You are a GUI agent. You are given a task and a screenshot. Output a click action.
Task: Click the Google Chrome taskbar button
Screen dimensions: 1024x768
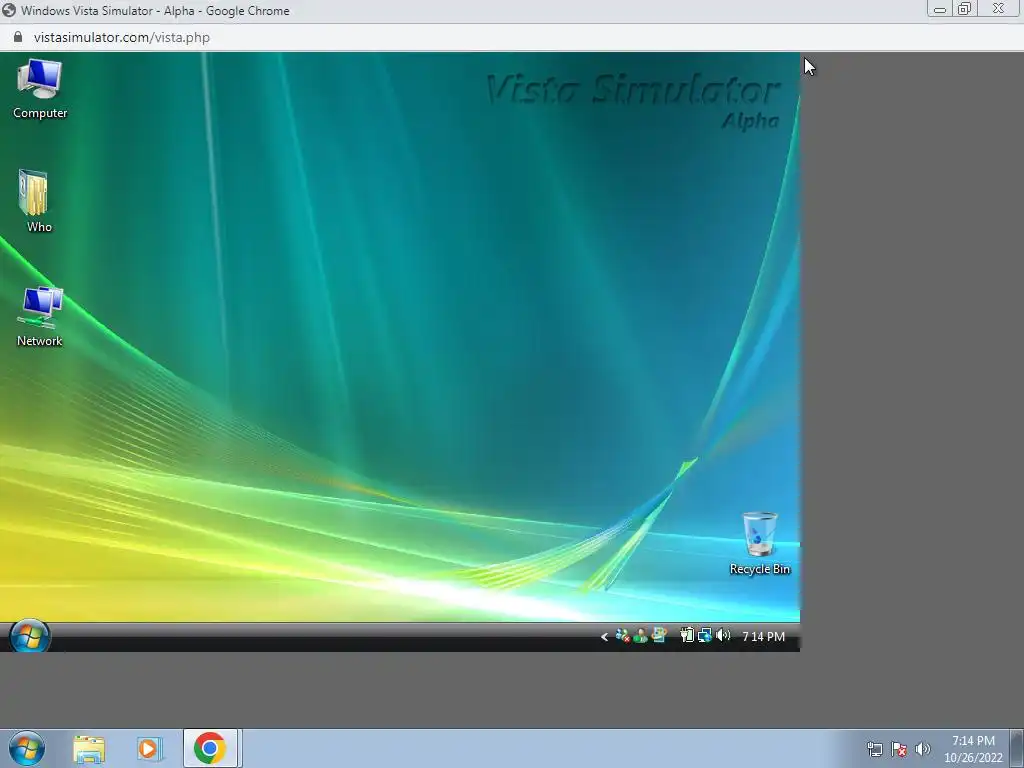coord(210,748)
